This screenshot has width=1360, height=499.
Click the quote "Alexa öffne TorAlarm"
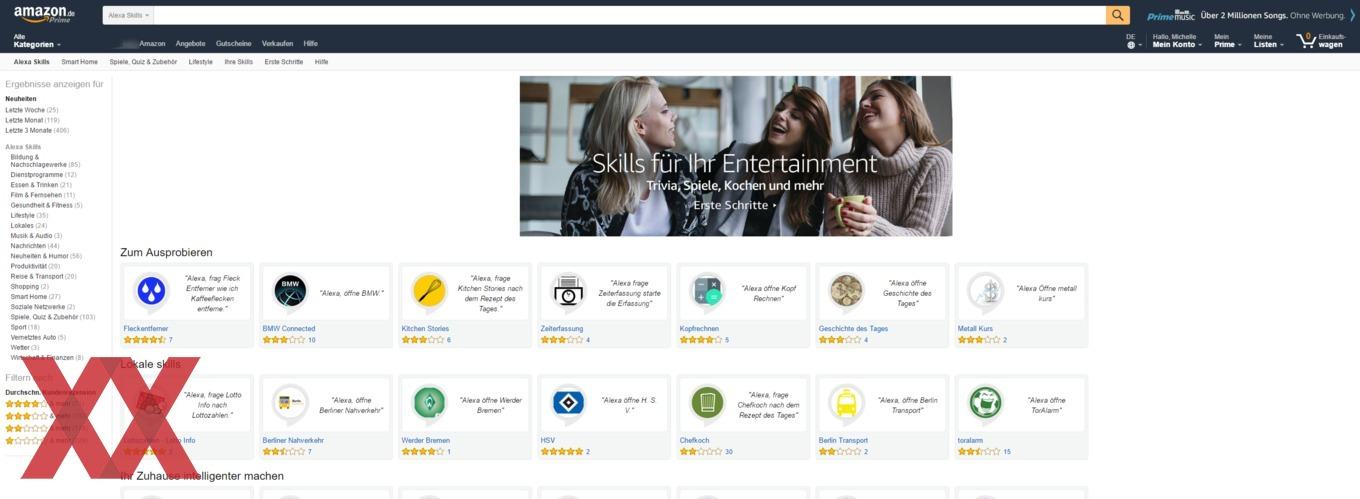click(x=1046, y=405)
